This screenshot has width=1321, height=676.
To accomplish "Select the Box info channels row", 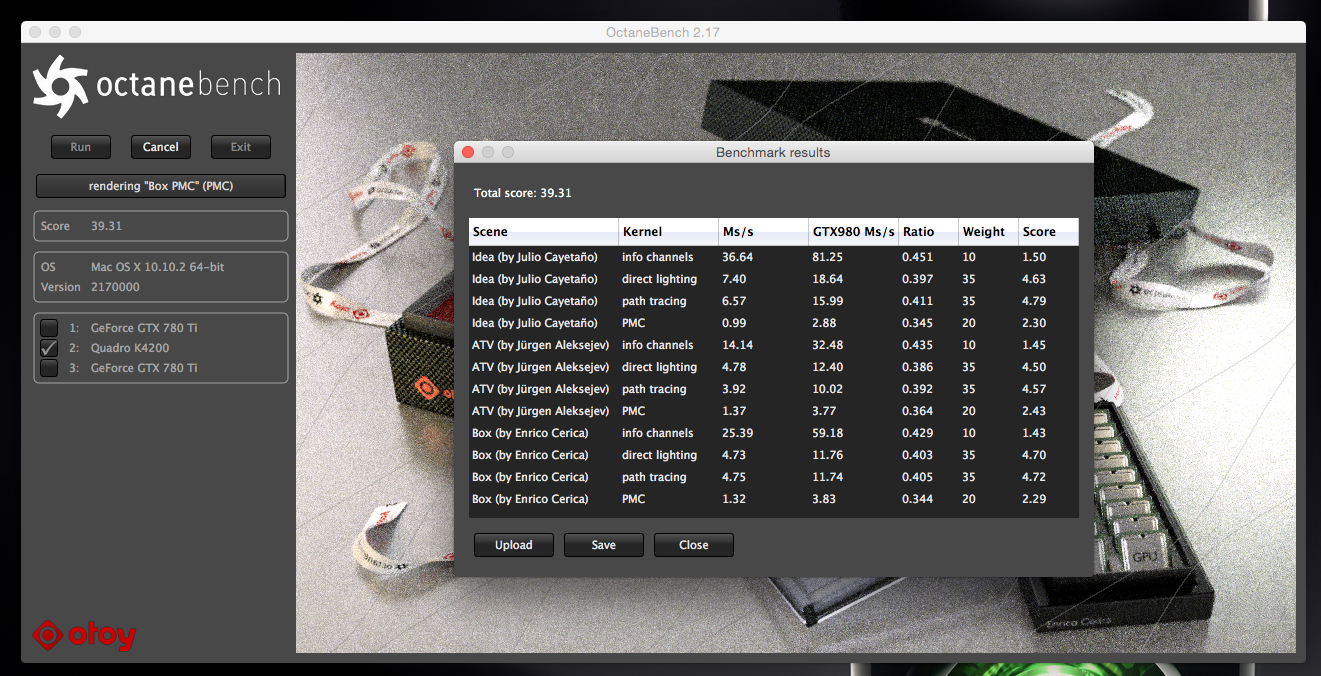I will click(773, 433).
